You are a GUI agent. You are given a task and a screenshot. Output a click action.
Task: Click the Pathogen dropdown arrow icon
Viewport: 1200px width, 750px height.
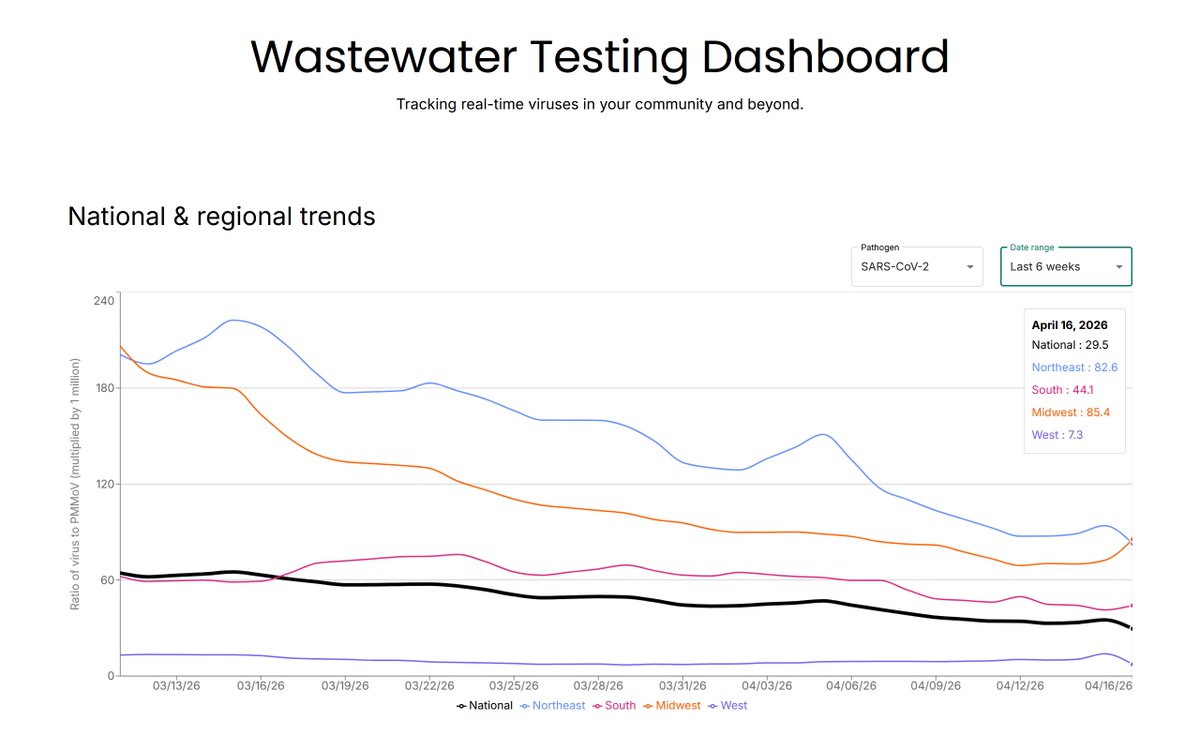pos(969,268)
